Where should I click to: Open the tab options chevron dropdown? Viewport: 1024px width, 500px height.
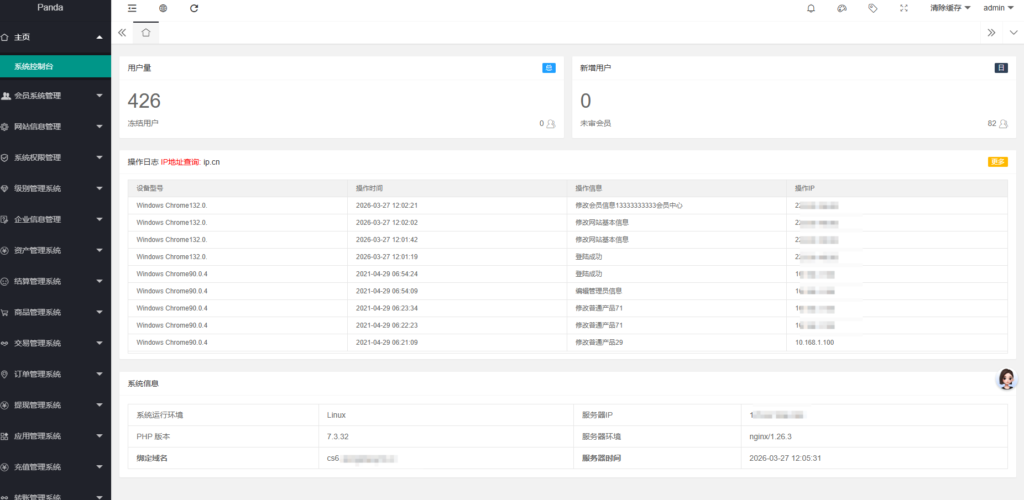tap(1011, 32)
